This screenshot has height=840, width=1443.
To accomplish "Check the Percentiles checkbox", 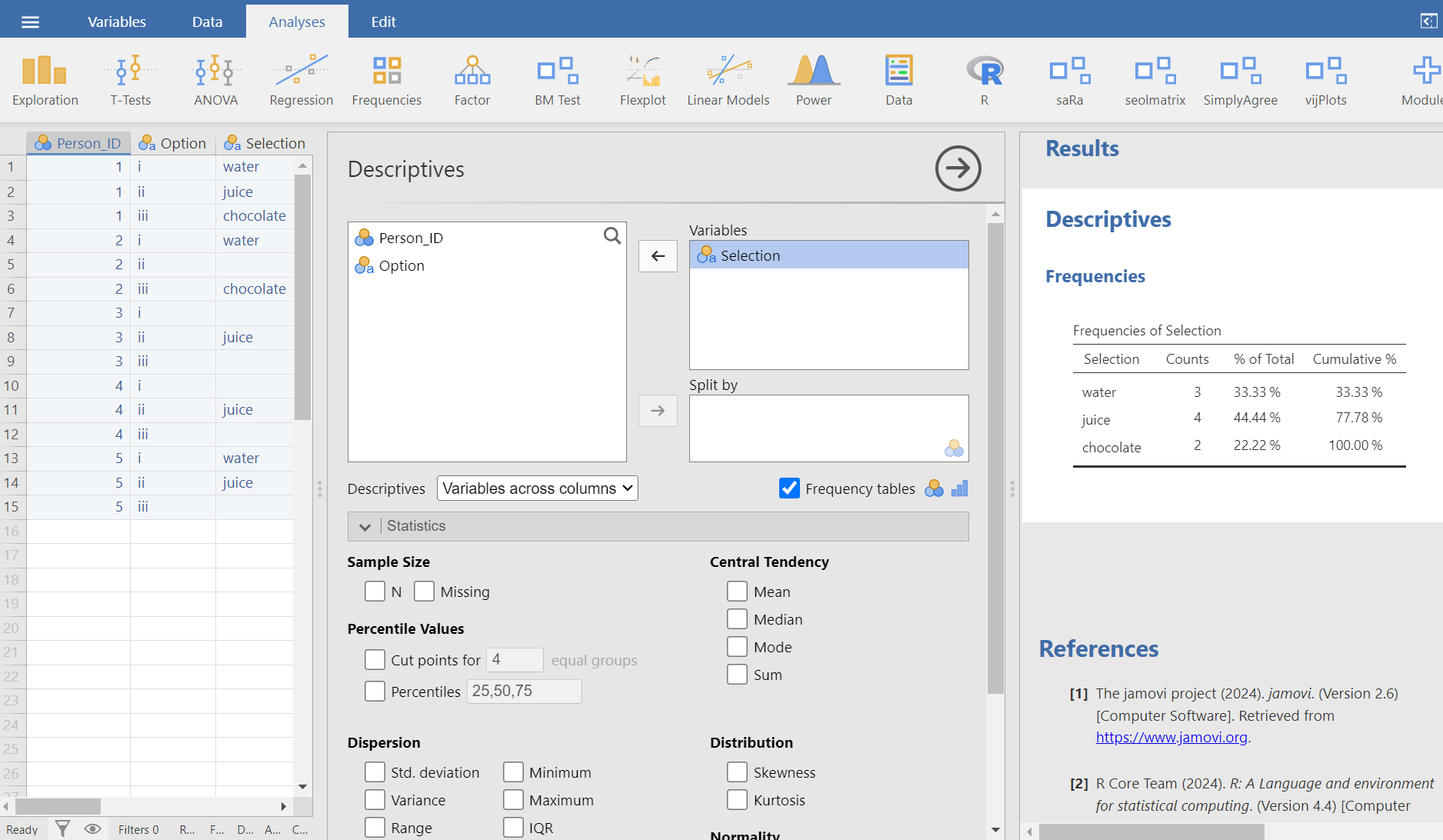I will click(375, 692).
